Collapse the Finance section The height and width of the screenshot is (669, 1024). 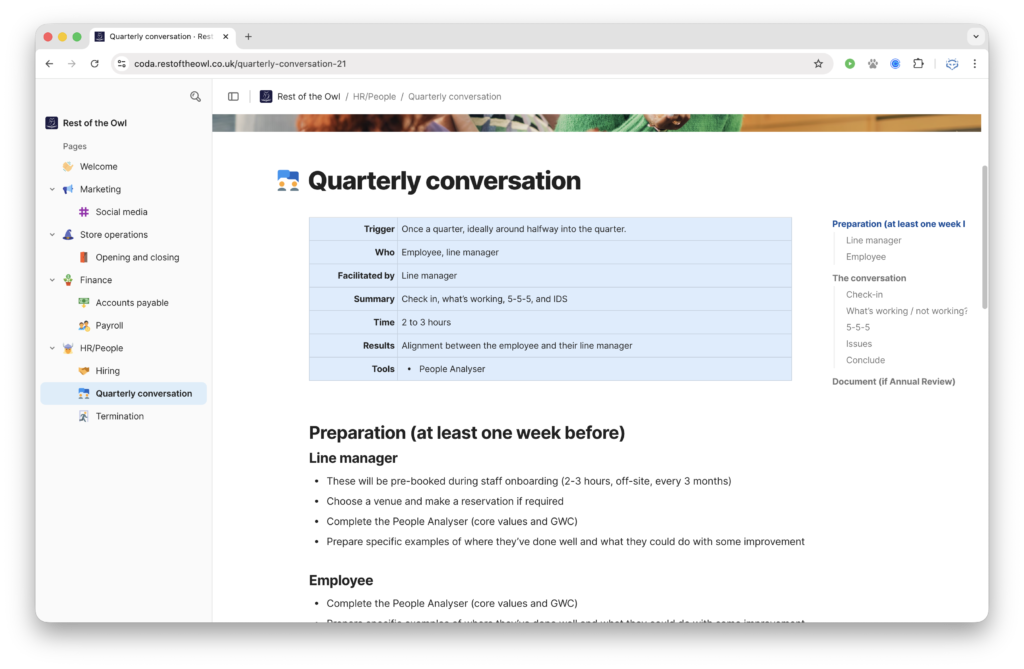click(x=51, y=279)
